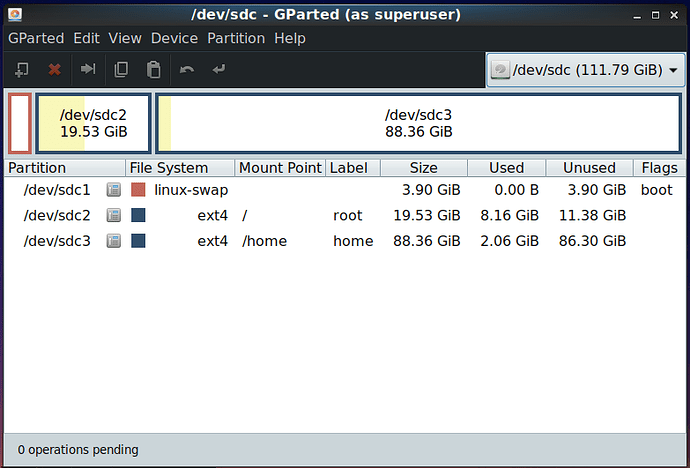
Task: Click the '0 operations pending' status text
Action: pos(78,450)
